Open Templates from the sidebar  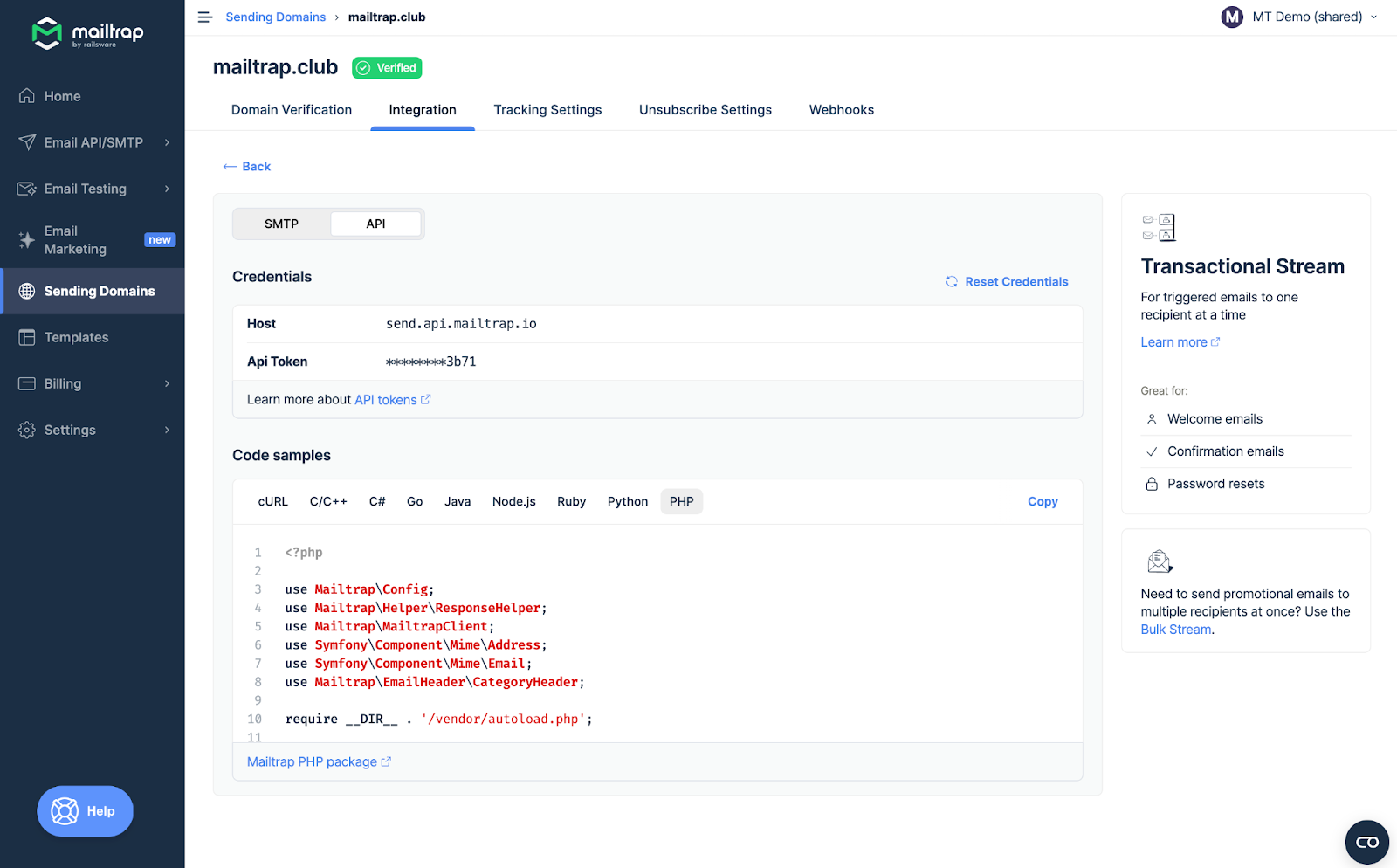(76, 337)
